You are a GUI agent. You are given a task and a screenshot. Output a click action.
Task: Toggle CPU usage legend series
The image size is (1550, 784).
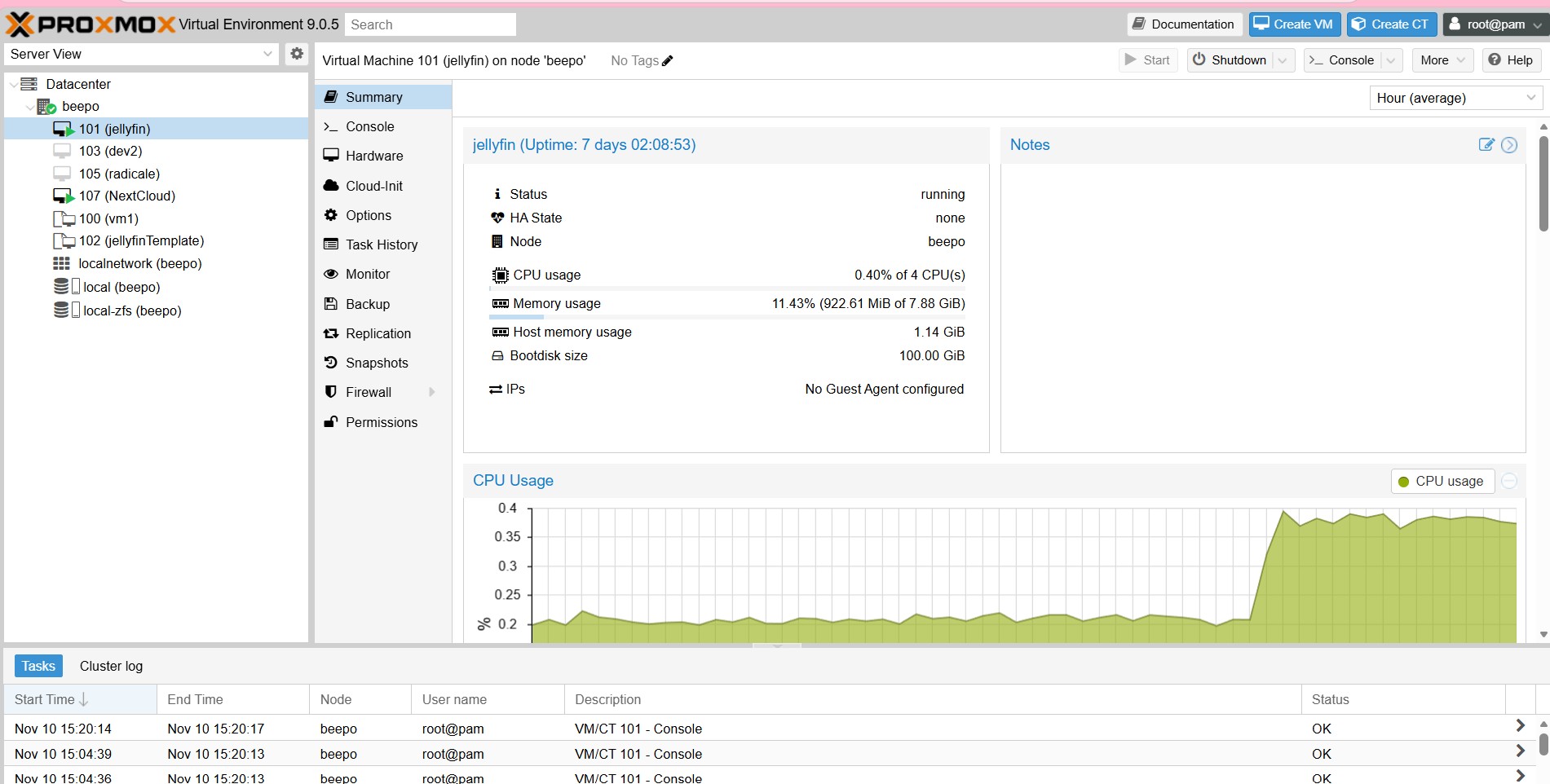(x=1448, y=482)
